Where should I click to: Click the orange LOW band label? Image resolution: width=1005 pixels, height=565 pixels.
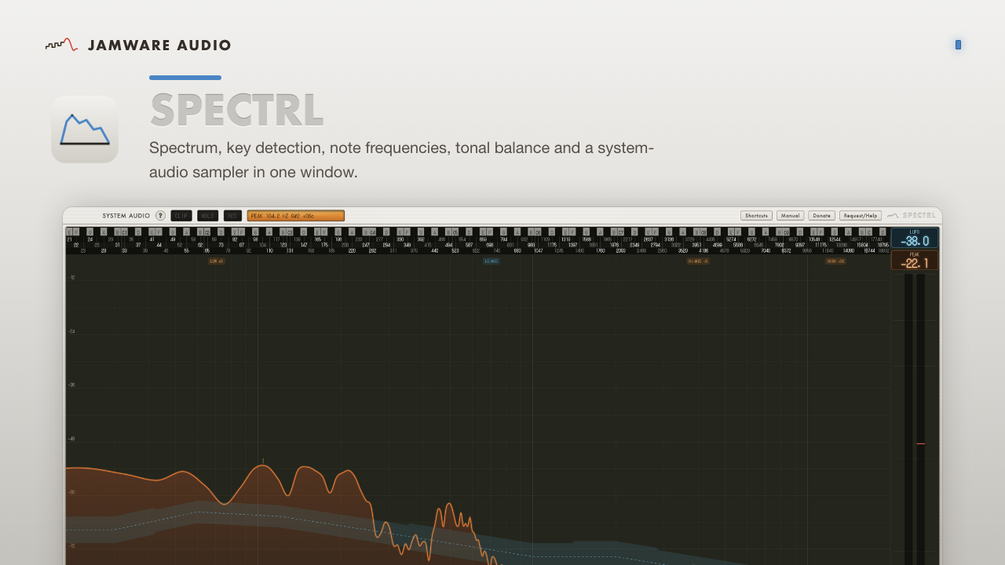pos(217,261)
